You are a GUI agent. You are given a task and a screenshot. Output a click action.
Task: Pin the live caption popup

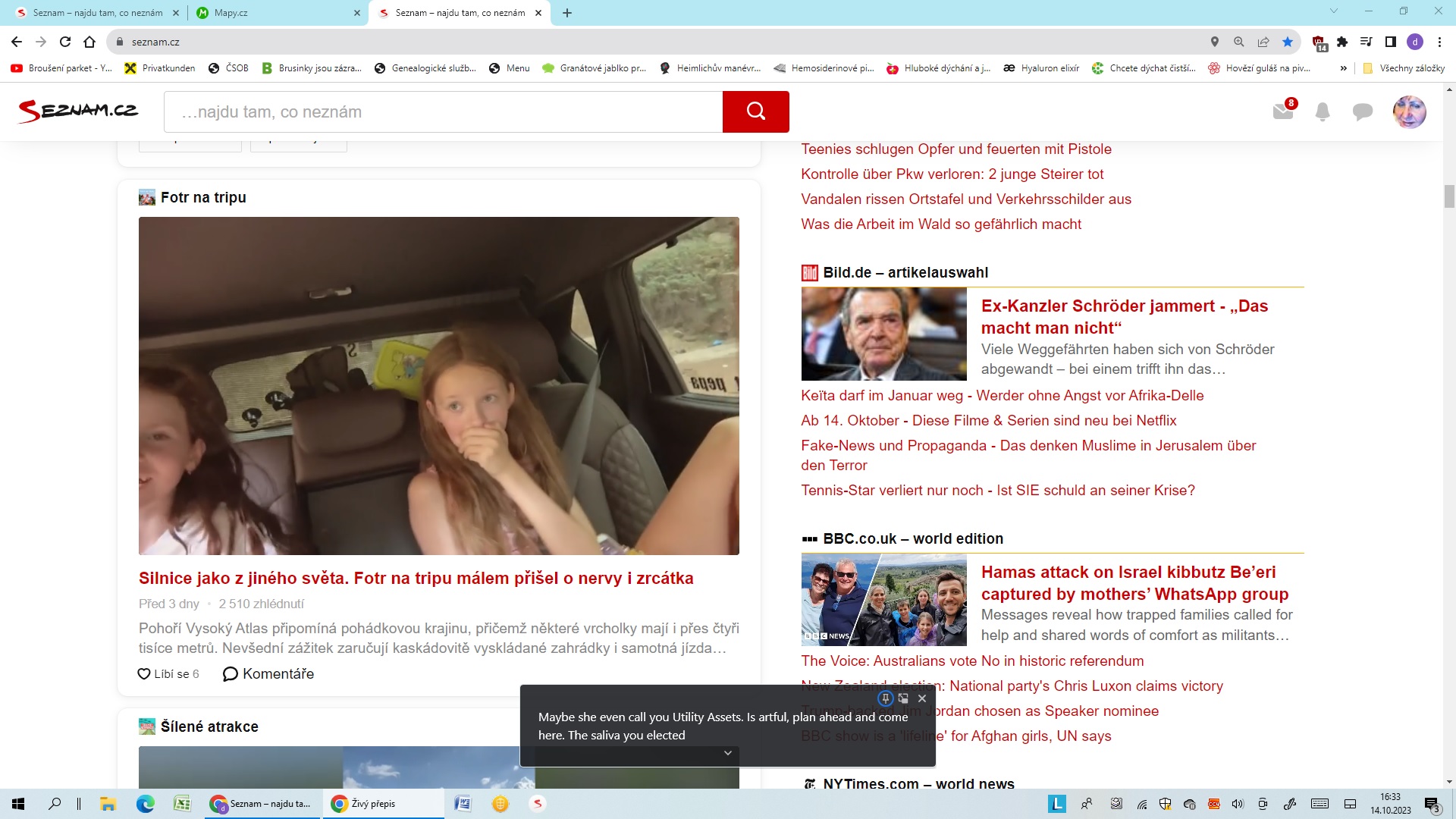[x=885, y=698]
